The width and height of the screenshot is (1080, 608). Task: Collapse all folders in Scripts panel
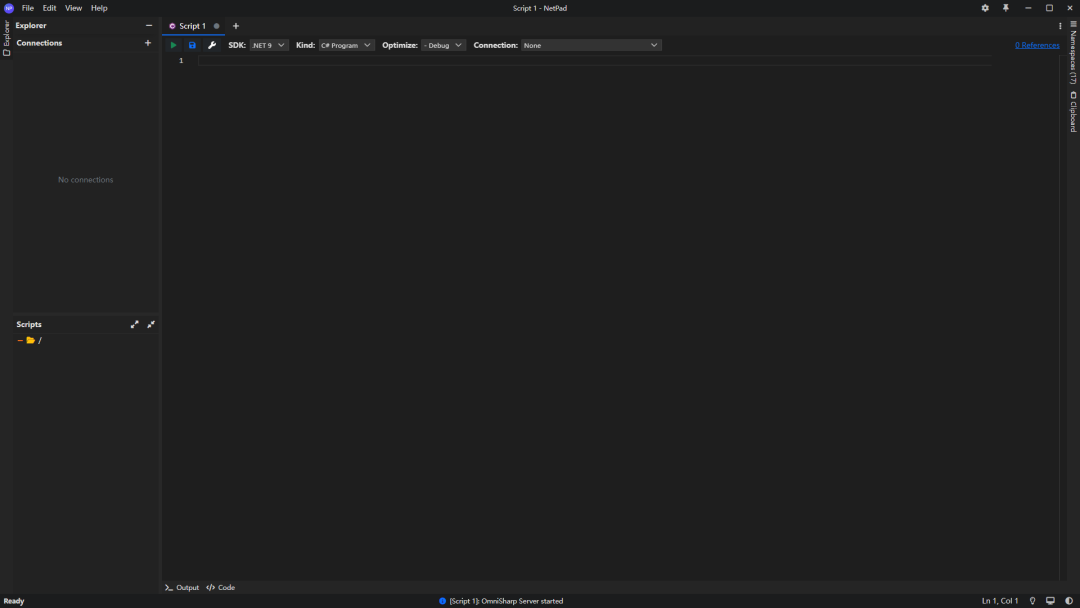[x=151, y=324]
